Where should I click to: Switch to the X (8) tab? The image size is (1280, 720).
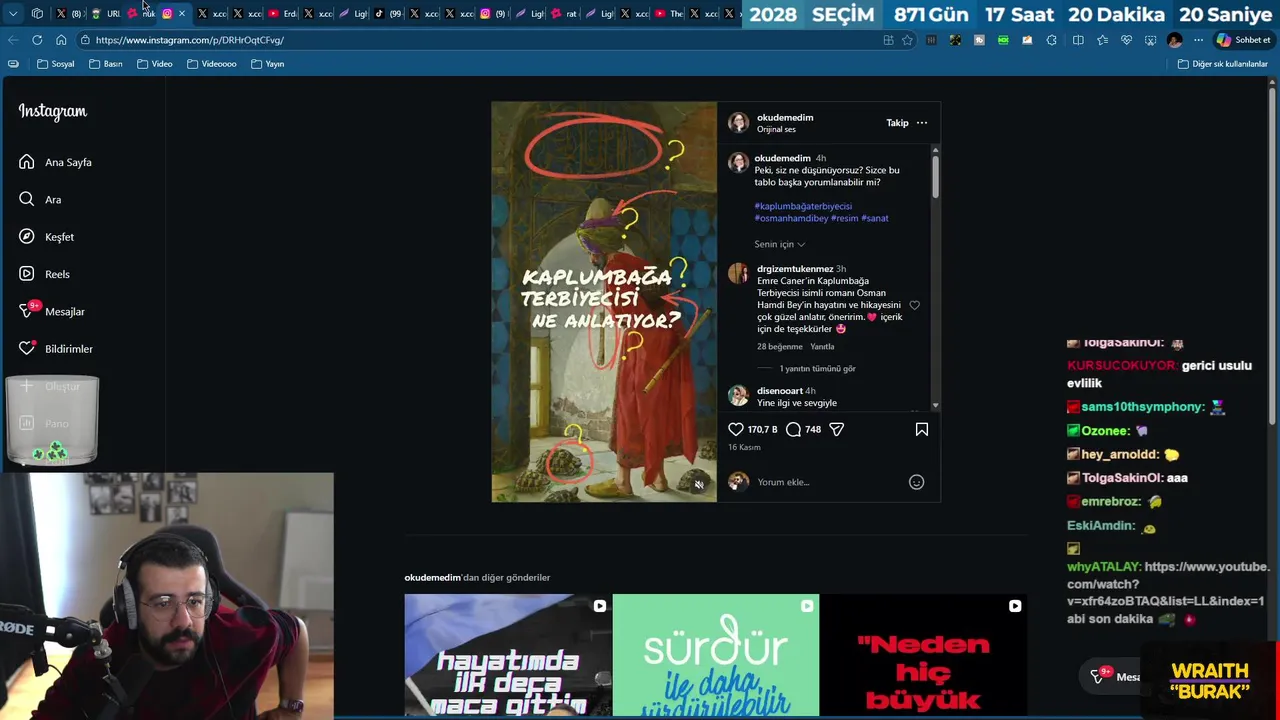tap(69, 14)
